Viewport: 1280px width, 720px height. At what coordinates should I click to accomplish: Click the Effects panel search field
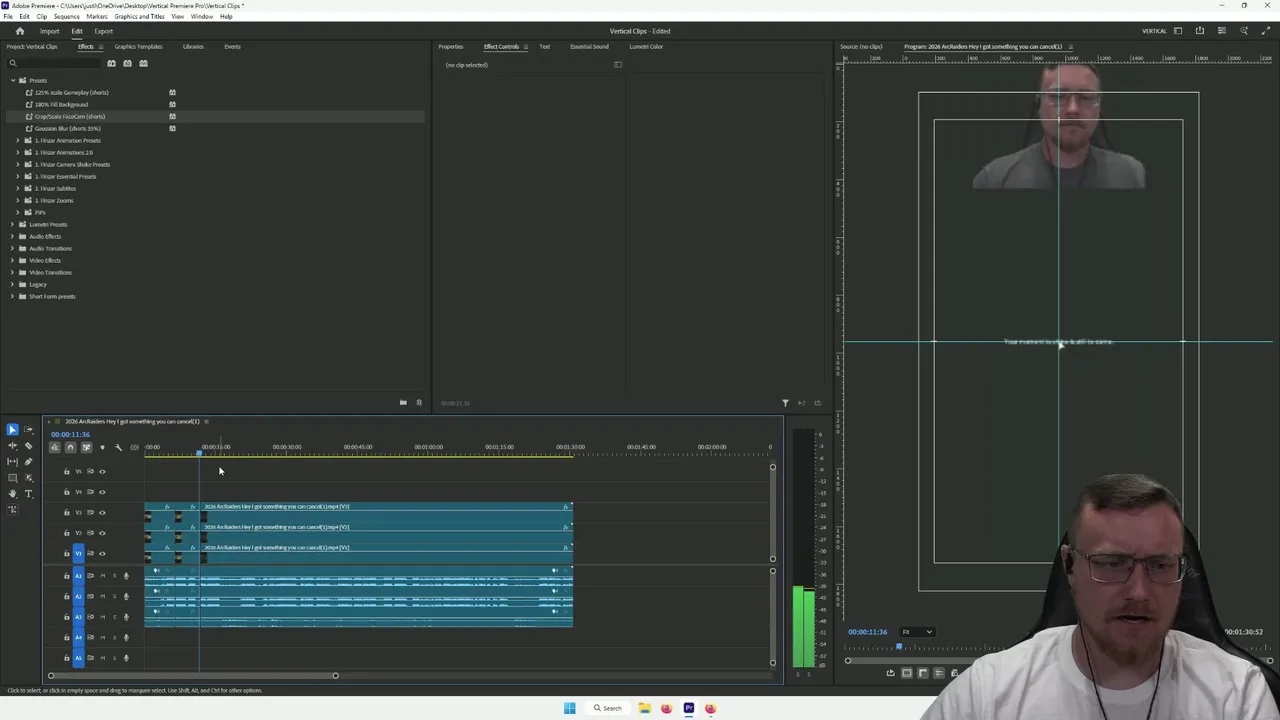pyautogui.click(x=55, y=63)
